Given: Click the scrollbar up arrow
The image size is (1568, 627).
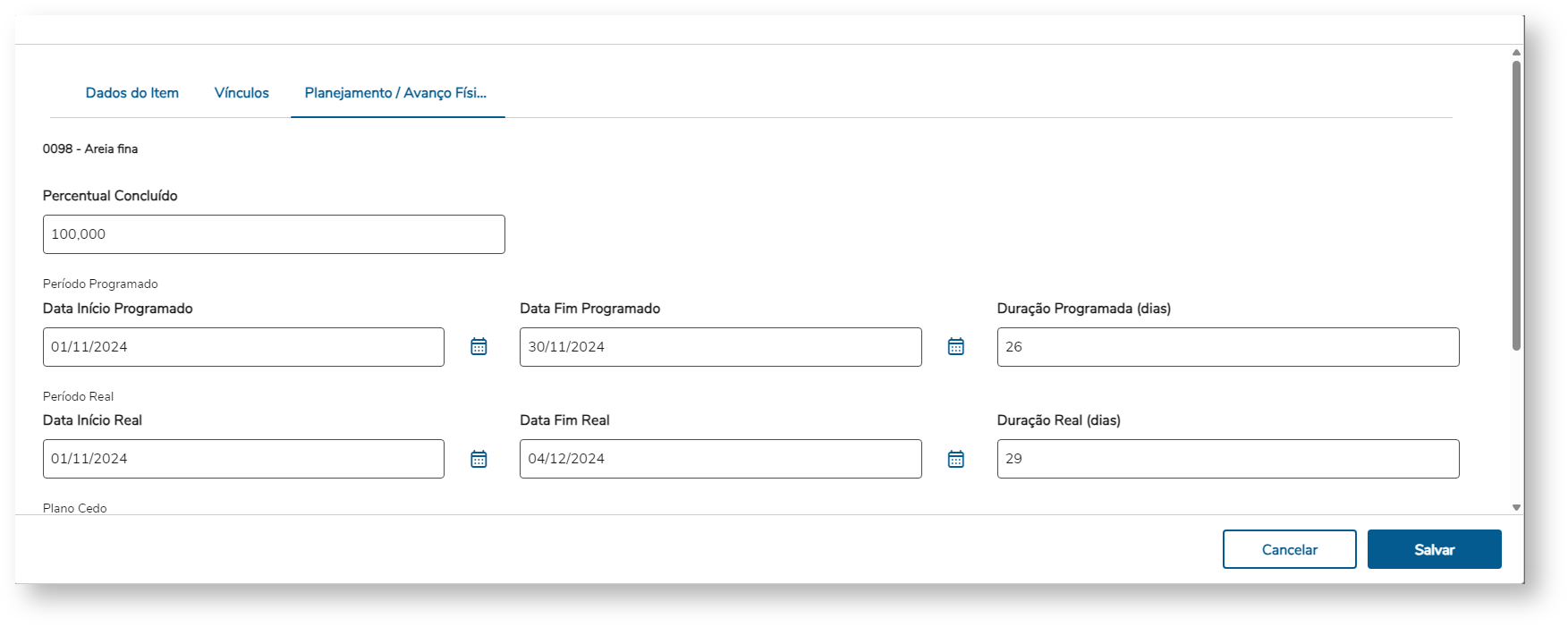Looking at the screenshot, I should 1516,53.
